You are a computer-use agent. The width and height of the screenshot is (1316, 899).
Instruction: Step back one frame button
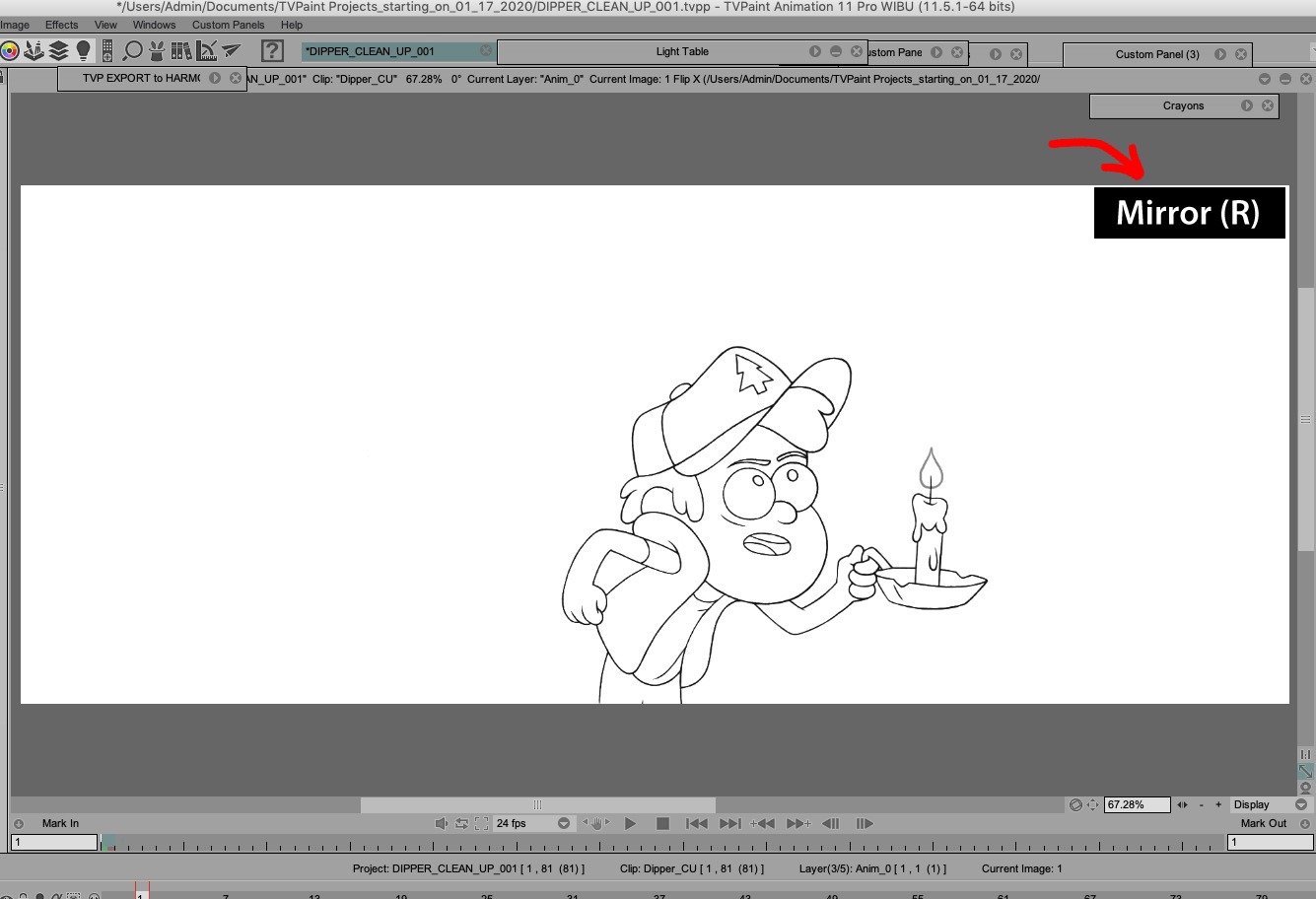pyautogui.click(x=831, y=823)
